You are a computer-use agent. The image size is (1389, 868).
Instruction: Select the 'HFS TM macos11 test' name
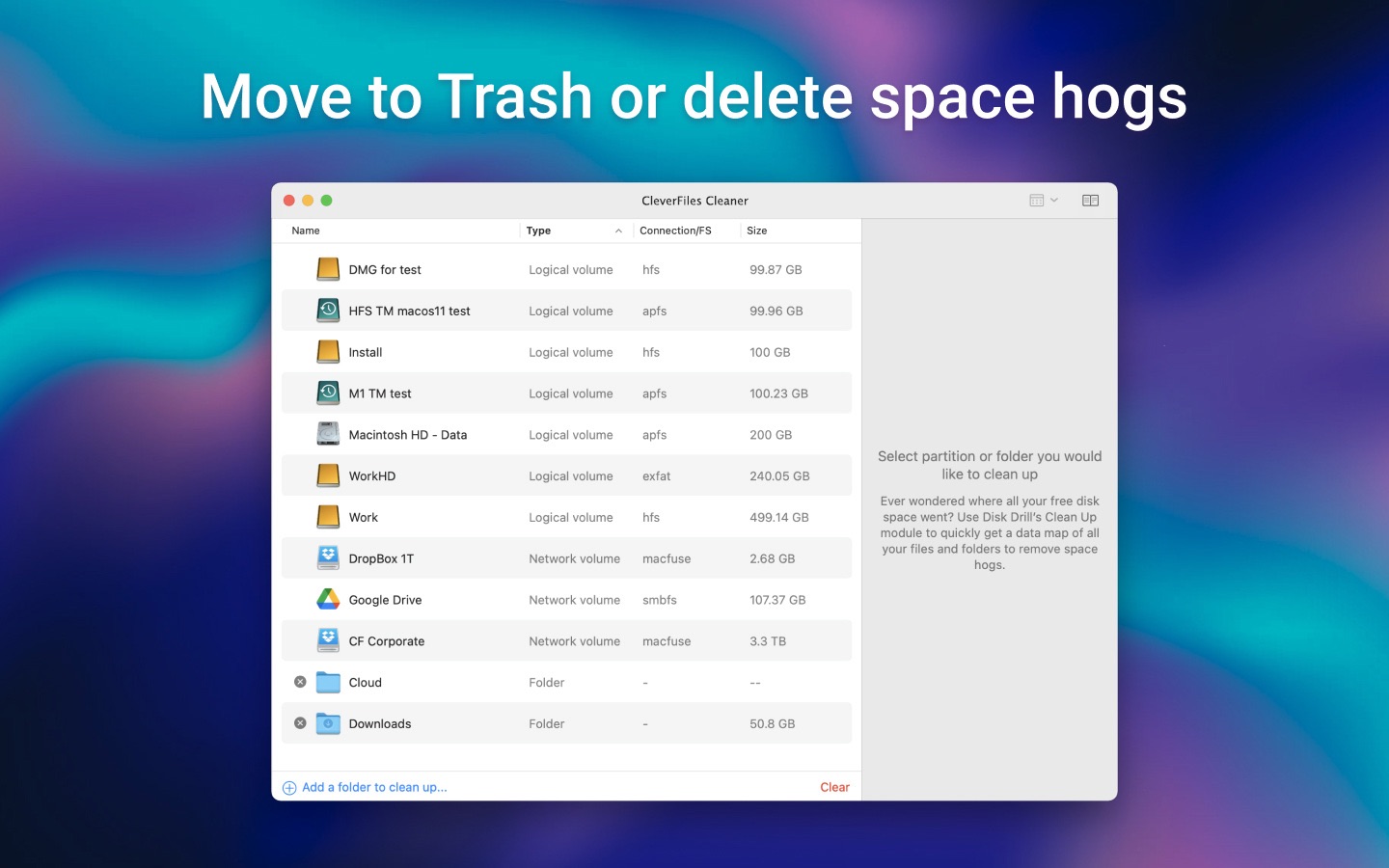409,311
